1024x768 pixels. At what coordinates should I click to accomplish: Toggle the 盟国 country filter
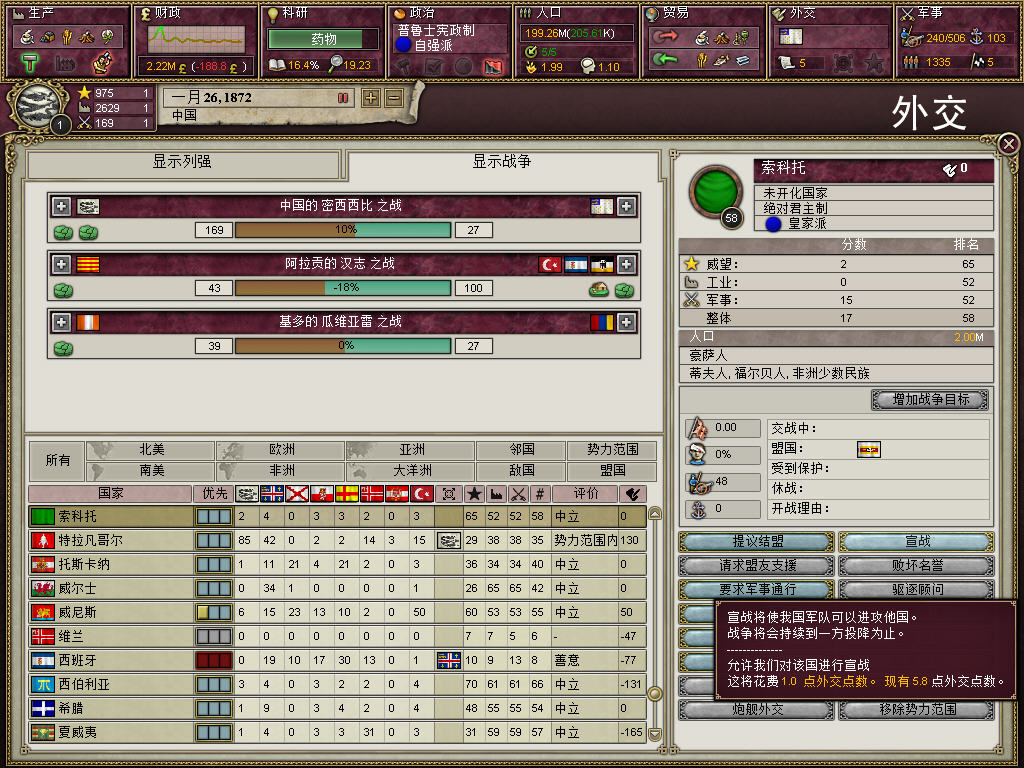click(x=612, y=470)
